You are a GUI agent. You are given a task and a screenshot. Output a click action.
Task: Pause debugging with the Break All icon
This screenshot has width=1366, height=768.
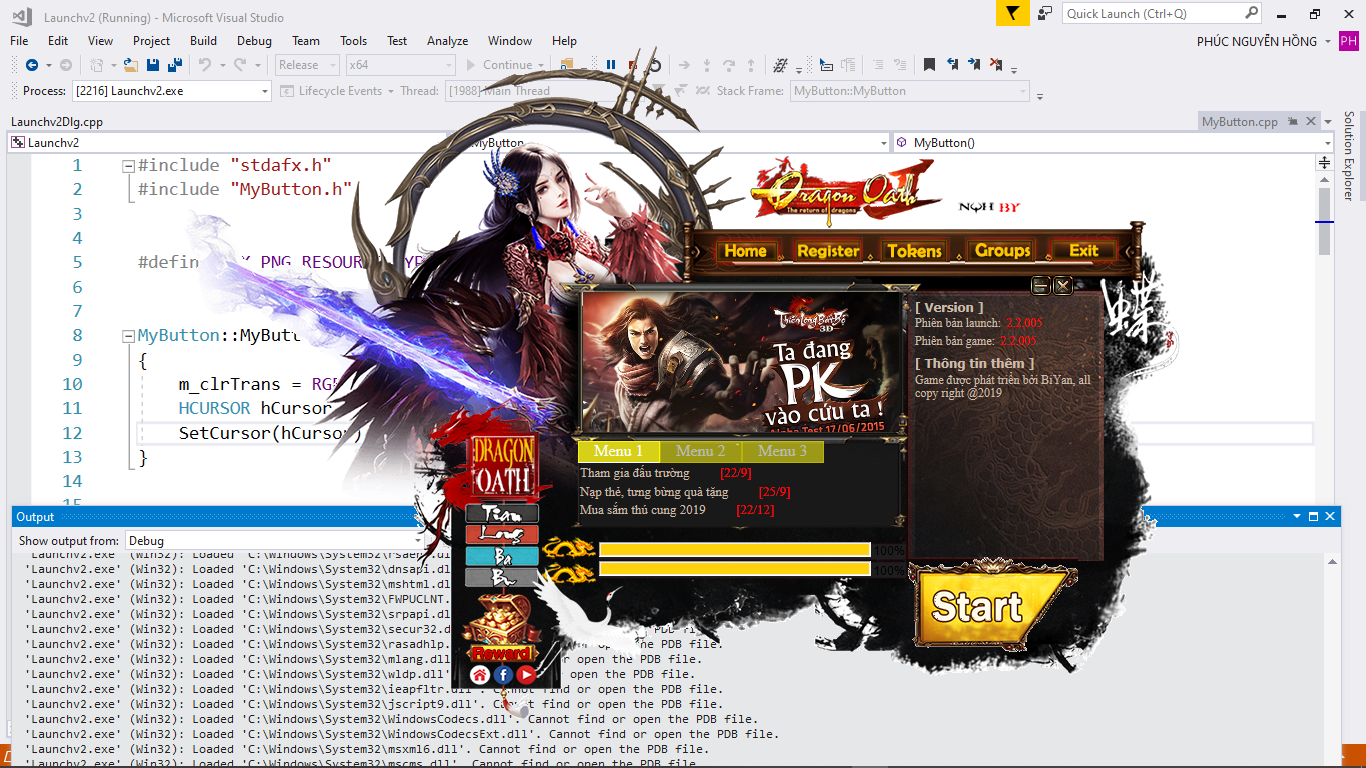[611, 65]
